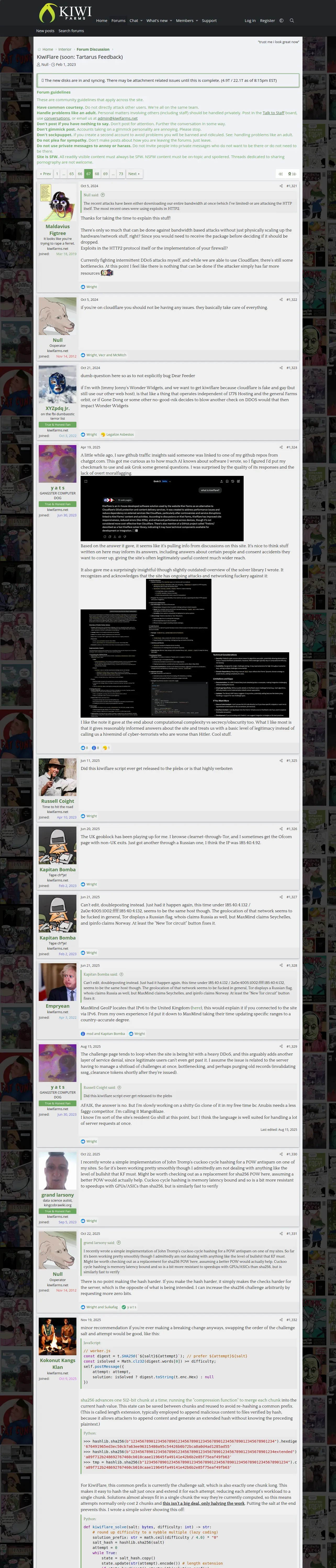Click the previous-highlight double arrow icon
Screen dimensions: 336x1568
coord(281,174)
